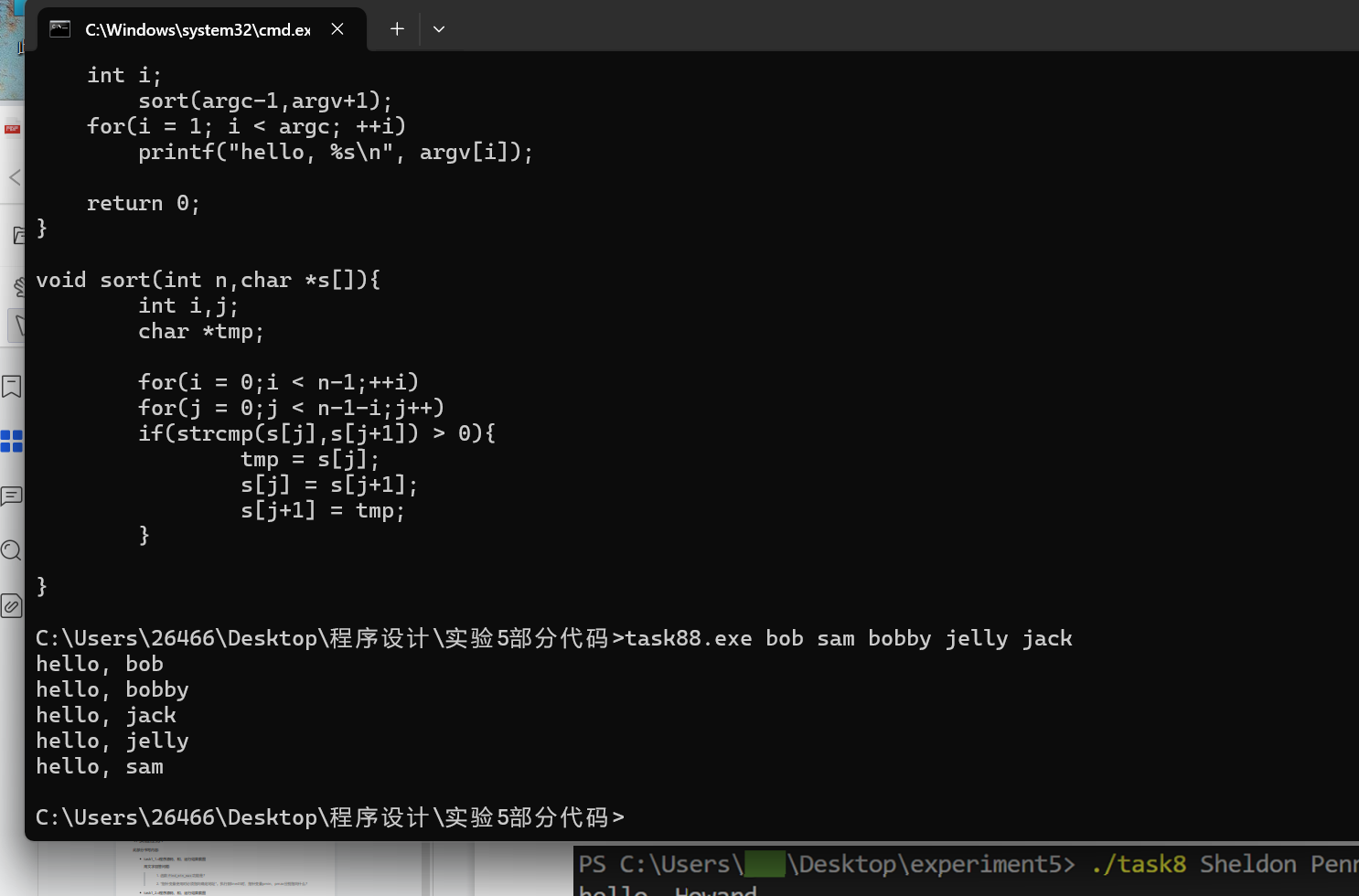Click the strcmp if-statement line
1359x896 pixels.
coord(317,433)
